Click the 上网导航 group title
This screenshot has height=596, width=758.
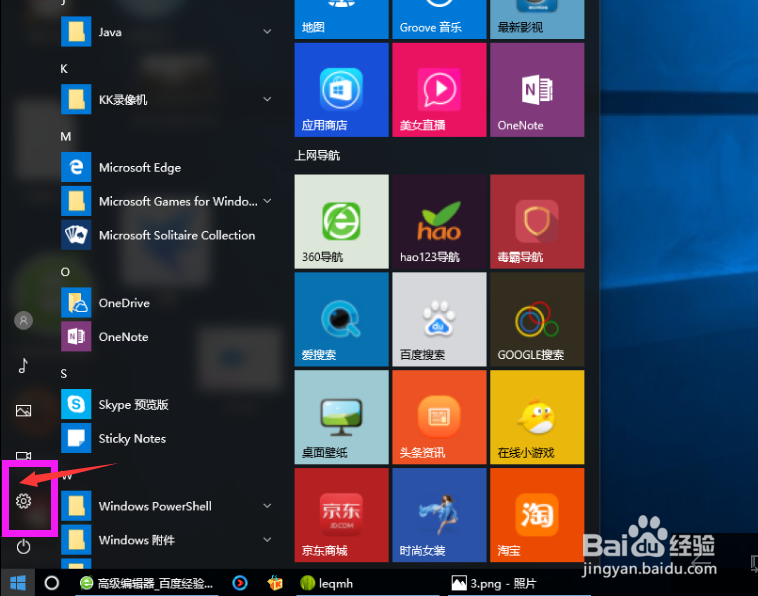[x=317, y=156]
